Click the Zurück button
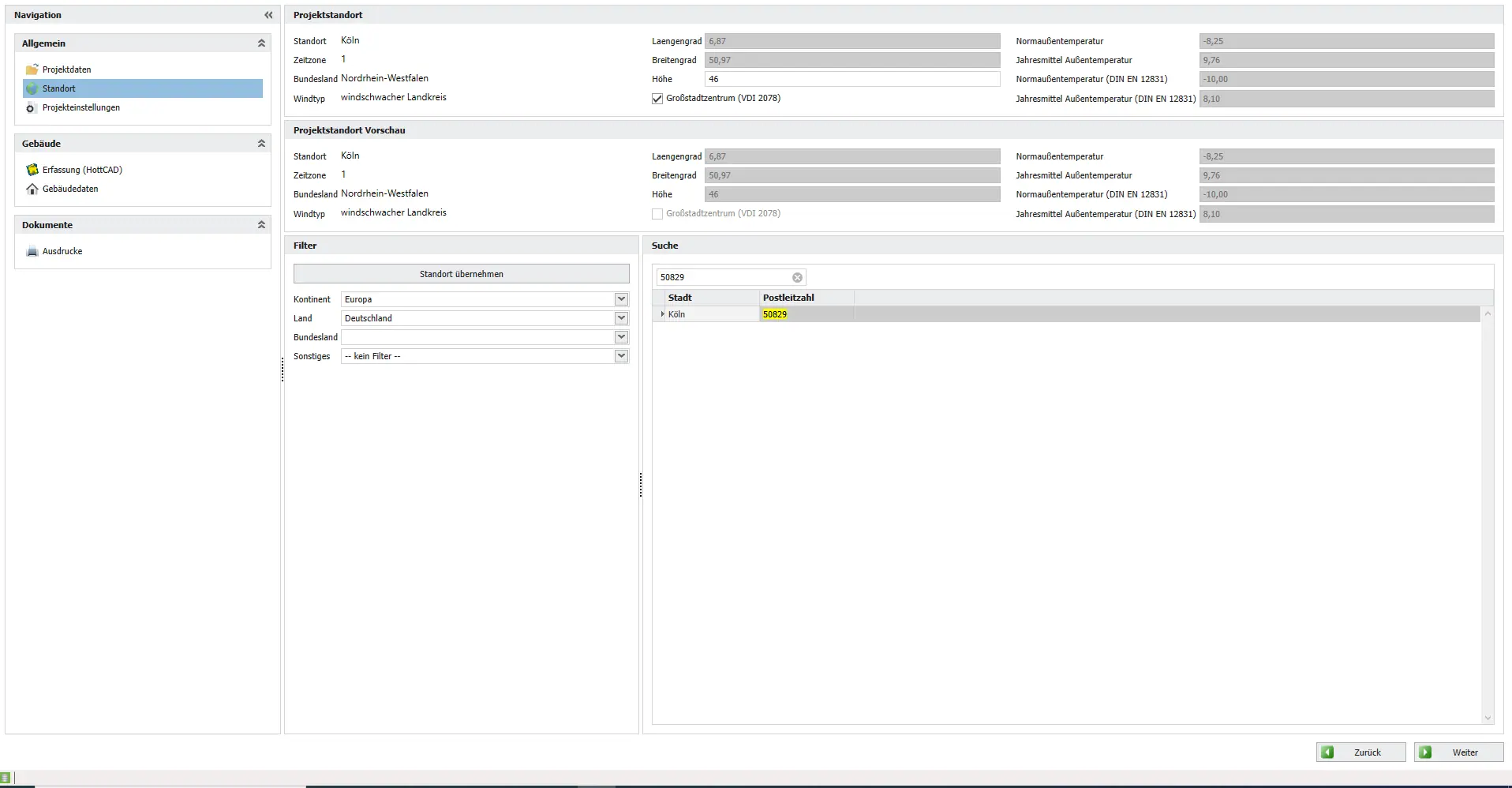1512x788 pixels. tap(1360, 752)
